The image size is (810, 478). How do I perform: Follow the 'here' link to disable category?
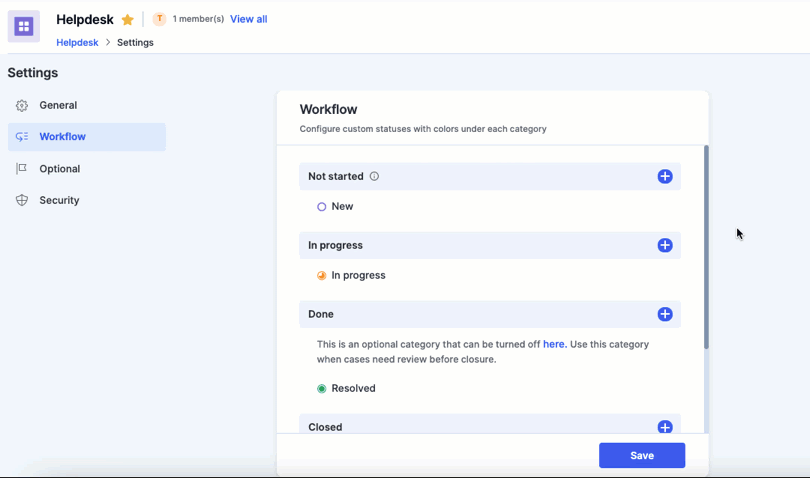tap(555, 344)
